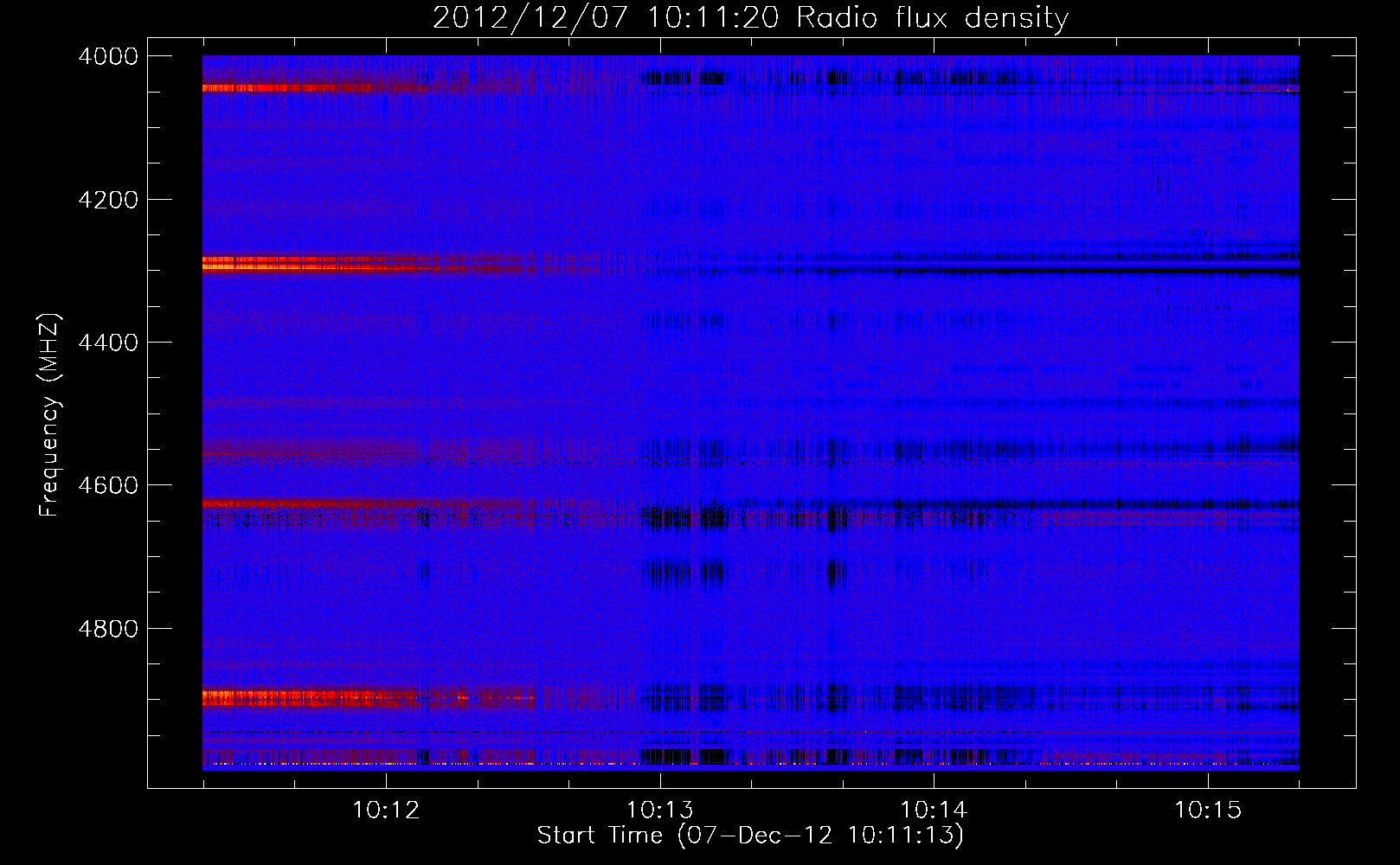Click the y-axis label "Frequency (MHZ)"

50,415
